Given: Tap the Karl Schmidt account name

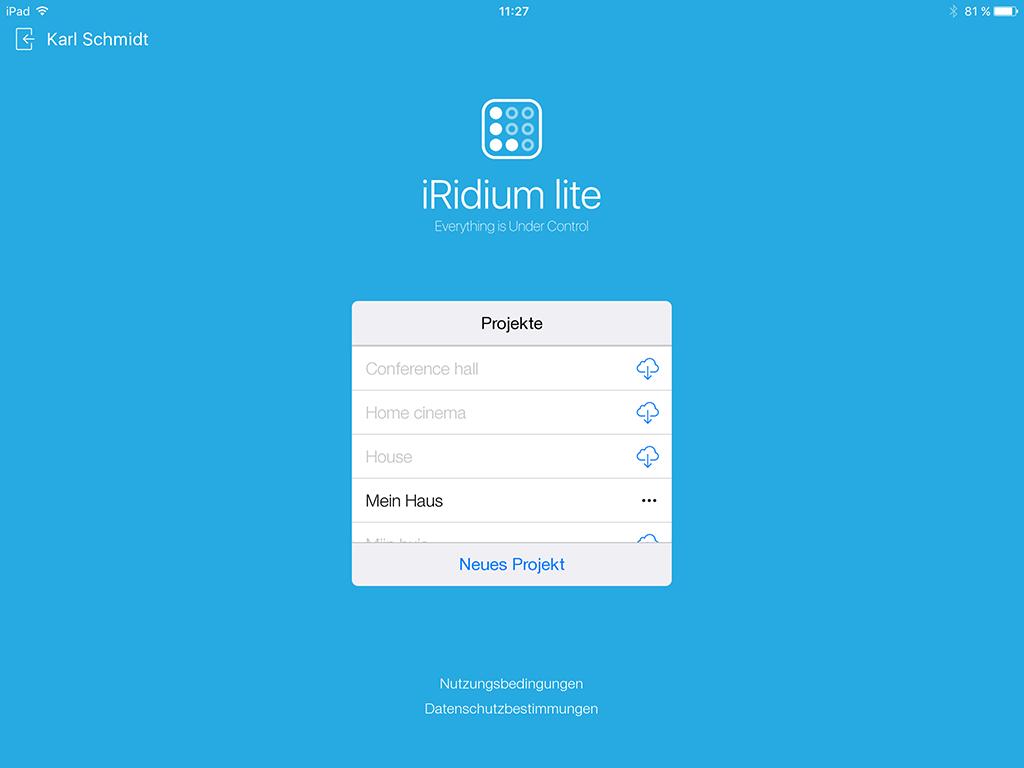Looking at the screenshot, I should [x=97, y=39].
